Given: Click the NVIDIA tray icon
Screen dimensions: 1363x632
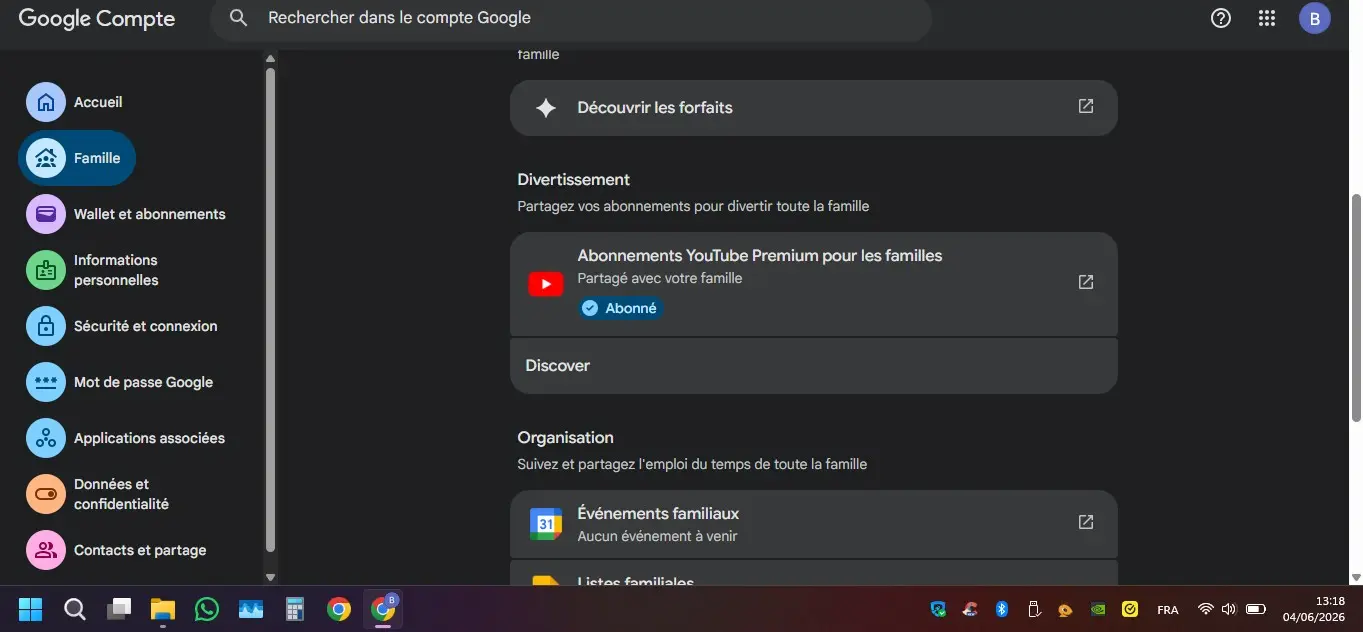Looking at the screenshot, I should 1098,609.
